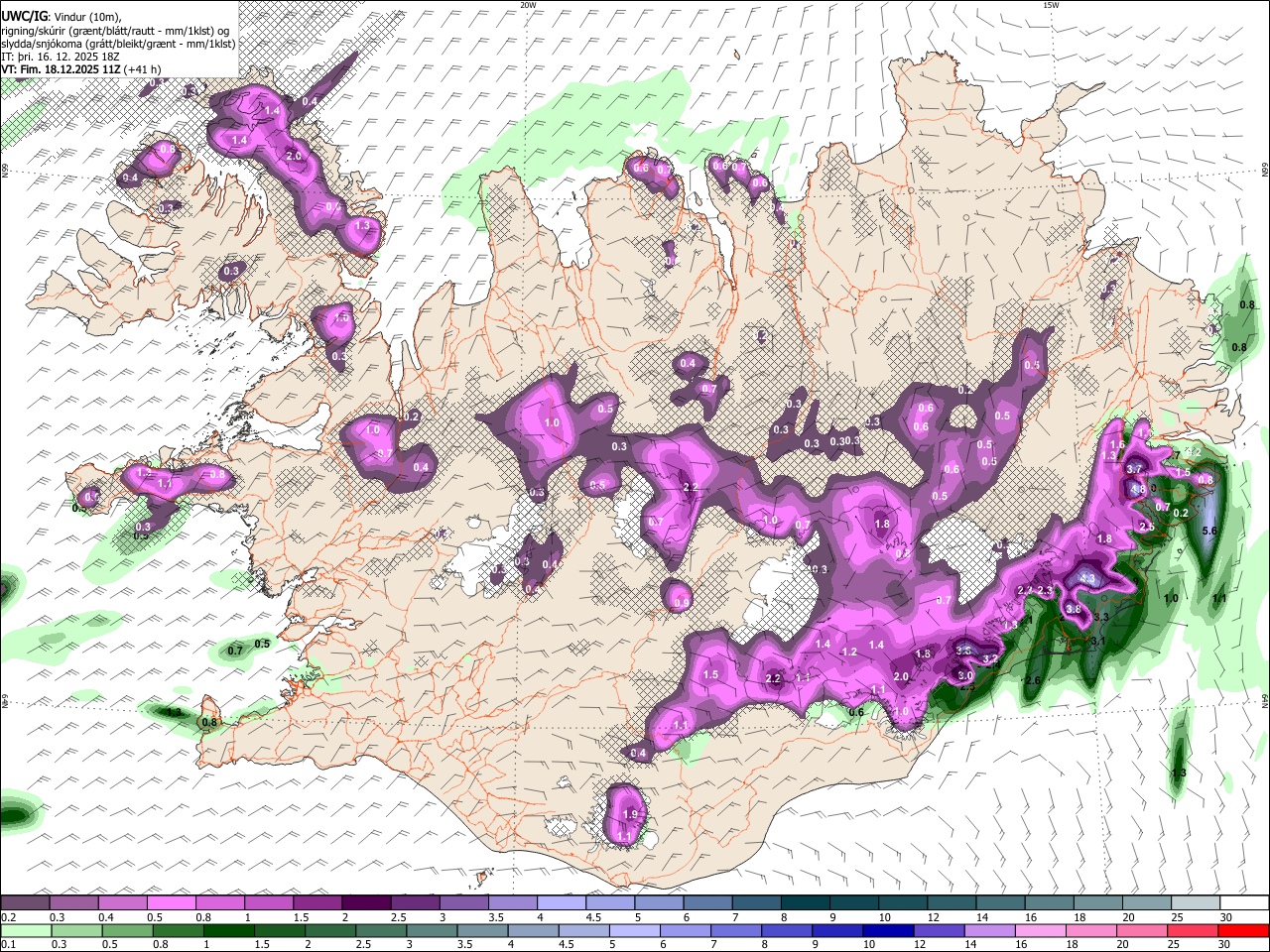The image size is (1270, 952).
Task: Click the '20W' longitude label
Action: pyautogui.click(x=528, y=5)
